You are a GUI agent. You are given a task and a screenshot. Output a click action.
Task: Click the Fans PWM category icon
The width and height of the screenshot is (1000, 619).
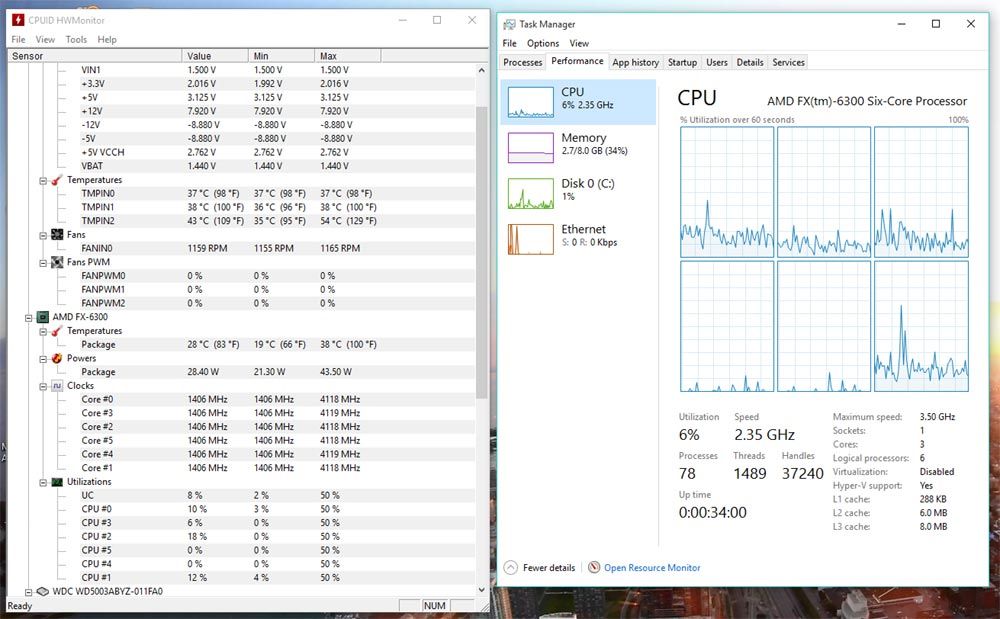[x=57, y=262]
